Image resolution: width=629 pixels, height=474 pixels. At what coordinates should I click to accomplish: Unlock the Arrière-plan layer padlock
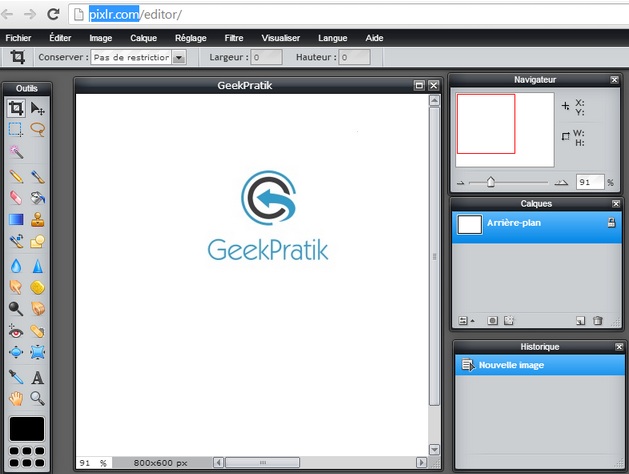click(611, 223)
